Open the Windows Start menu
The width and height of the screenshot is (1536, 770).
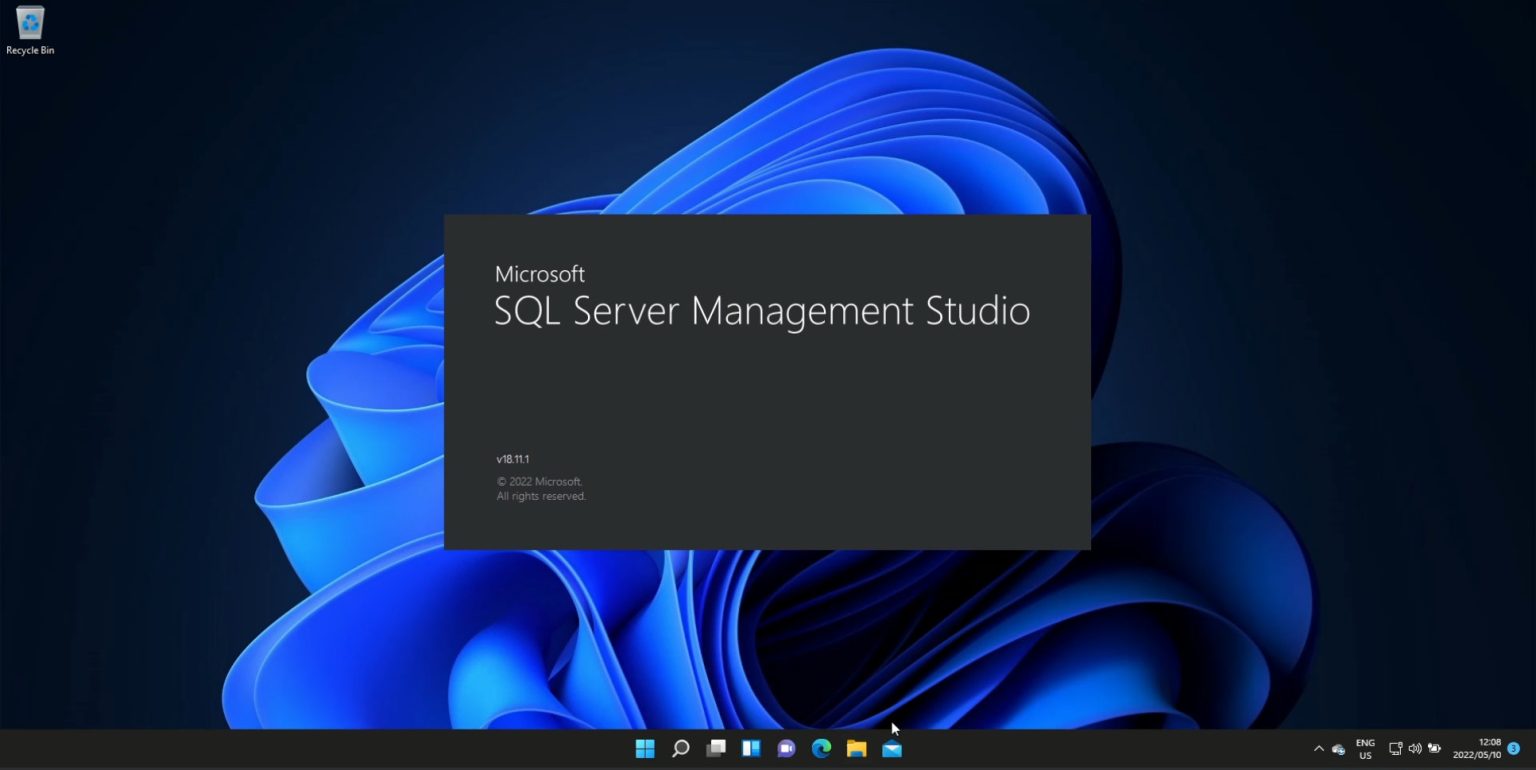coord(644,748)
